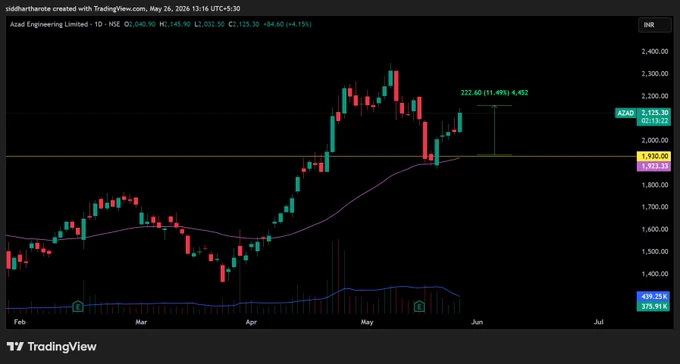Image resolution: width=680 pixels, height=364 pixels.
Task: Click the Feb label on time axis
Action: tap(19, 322)
